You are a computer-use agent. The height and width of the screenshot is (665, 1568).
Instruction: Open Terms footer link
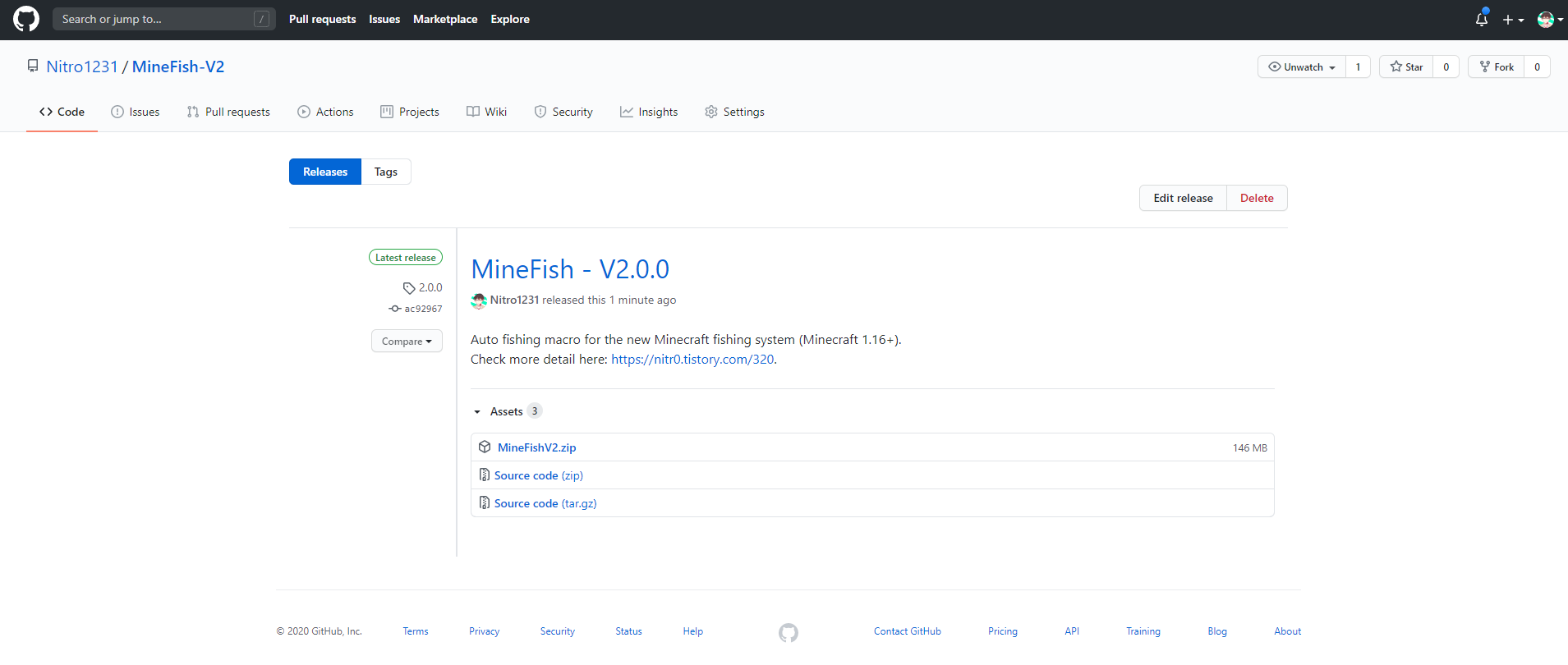pyautogui.click(x=416, y=631)
